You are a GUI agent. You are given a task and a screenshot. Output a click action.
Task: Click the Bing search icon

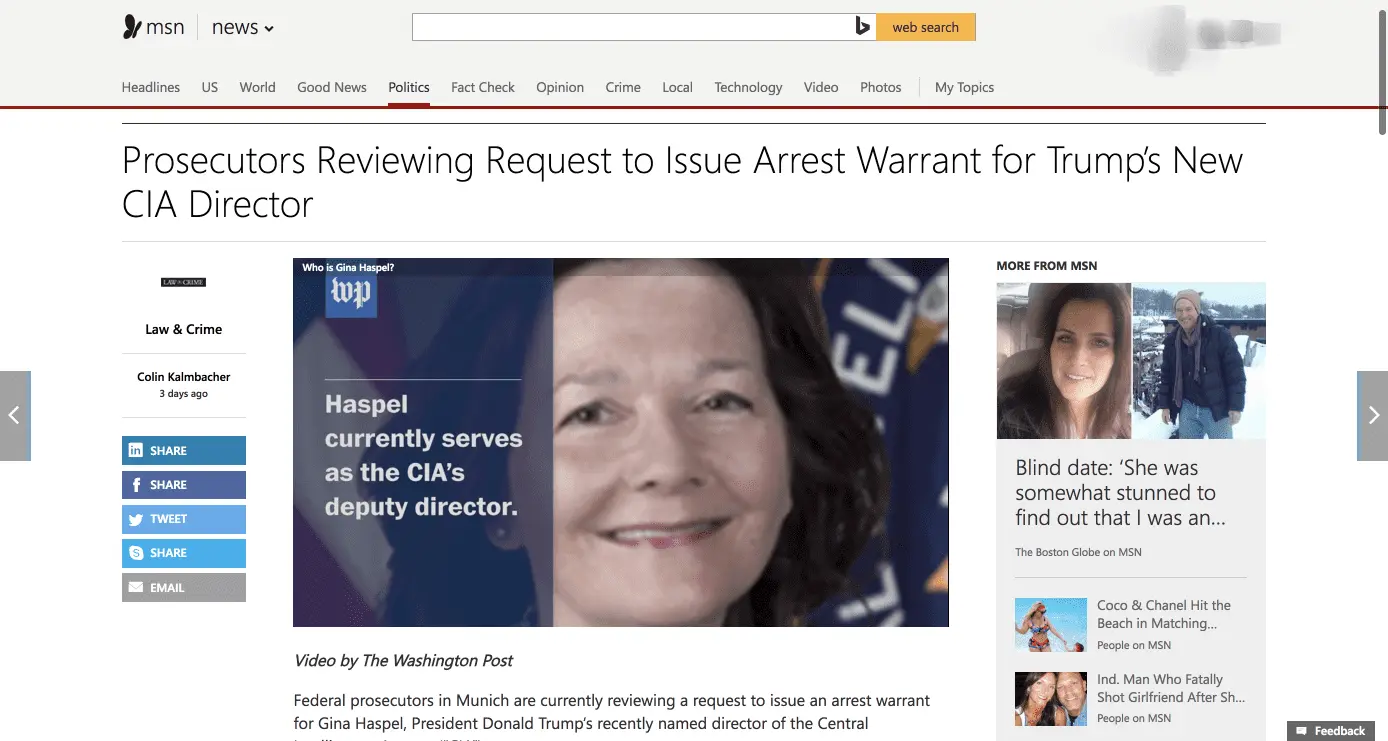[x=863, y=27]
